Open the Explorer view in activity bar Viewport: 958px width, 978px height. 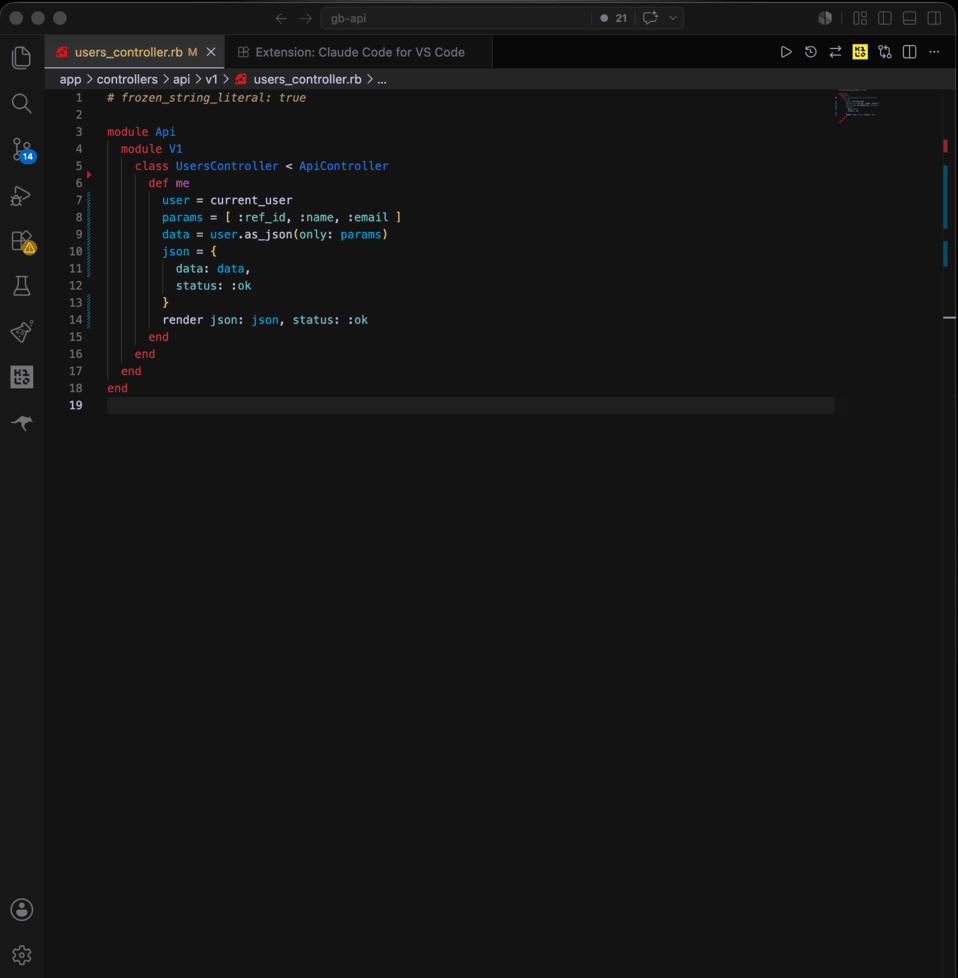[22, 57]
